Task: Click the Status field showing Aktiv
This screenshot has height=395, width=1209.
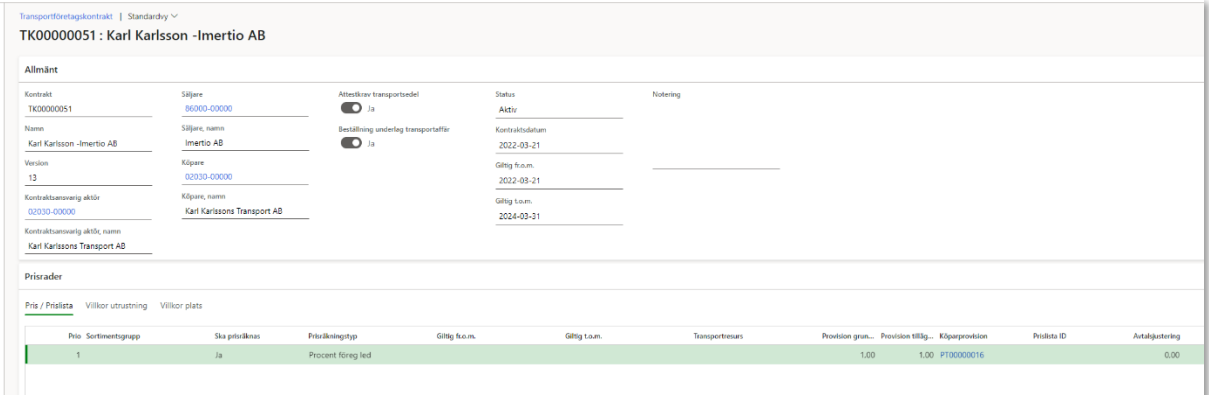Action: (559, 110)
